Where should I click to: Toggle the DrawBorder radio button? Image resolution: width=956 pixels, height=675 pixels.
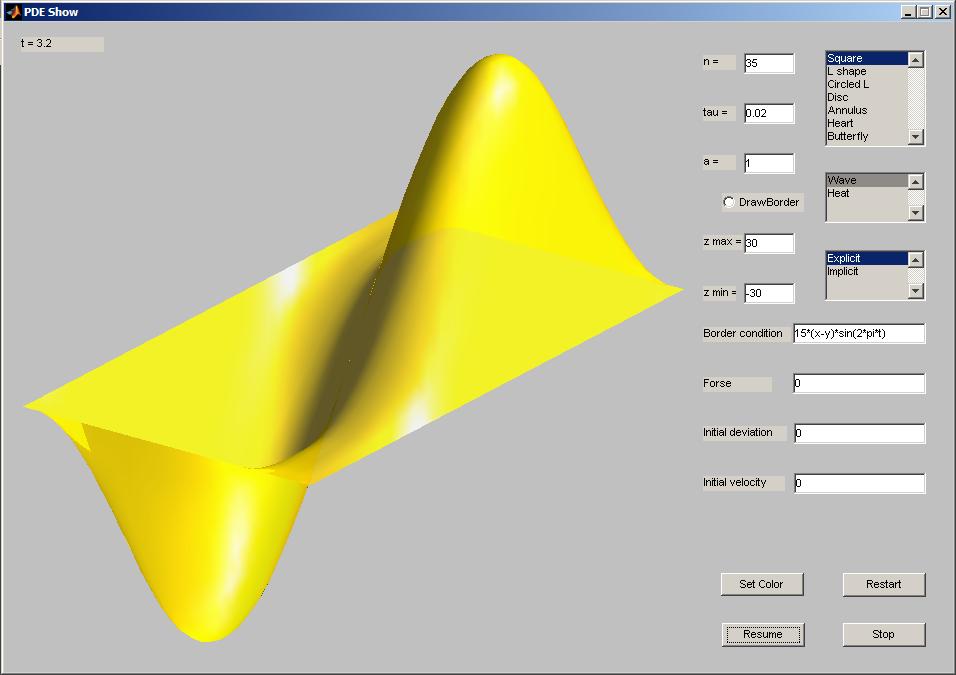(x=729, y=202)
